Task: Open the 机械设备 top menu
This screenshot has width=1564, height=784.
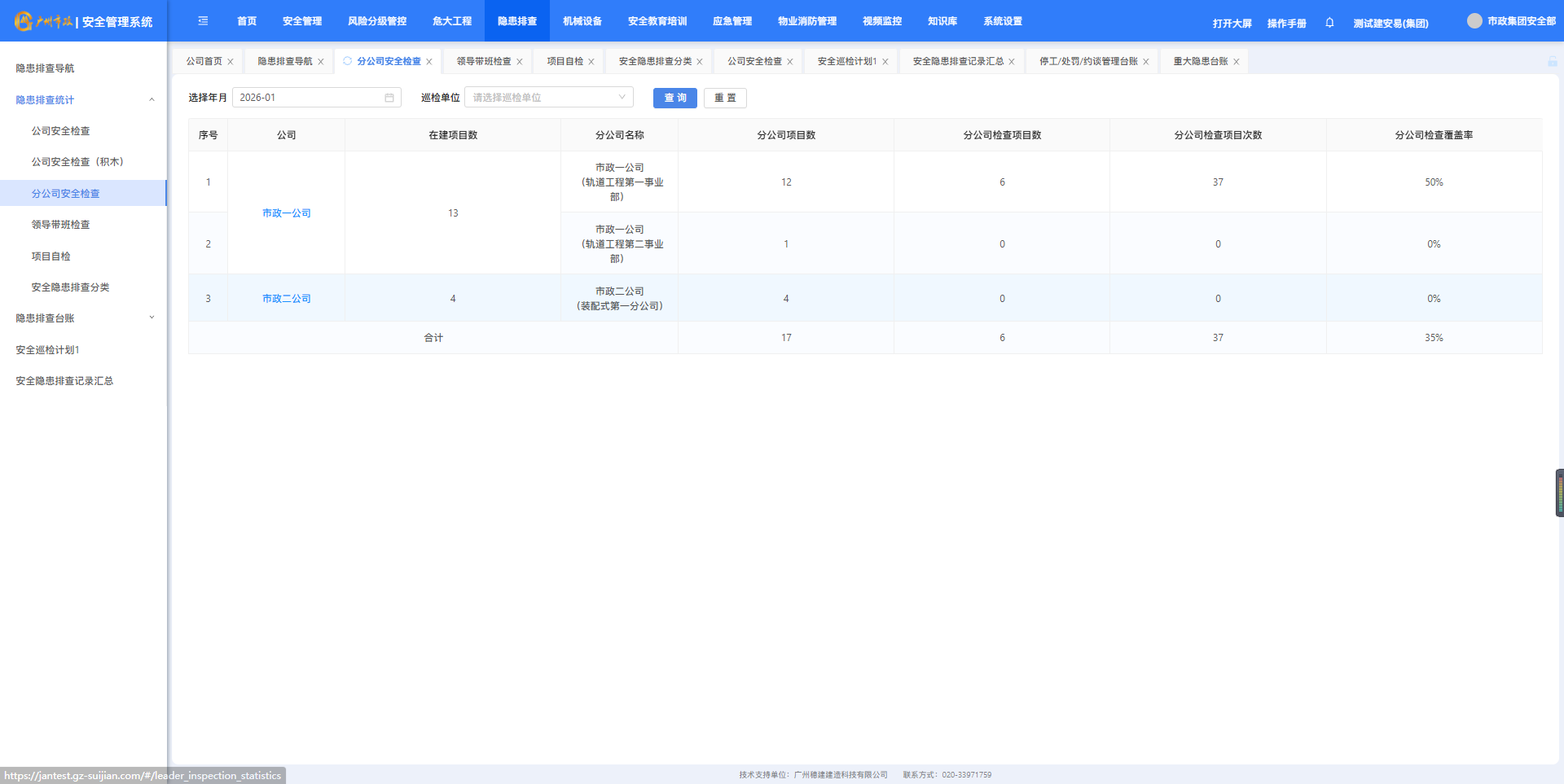Action: point(582,21)
